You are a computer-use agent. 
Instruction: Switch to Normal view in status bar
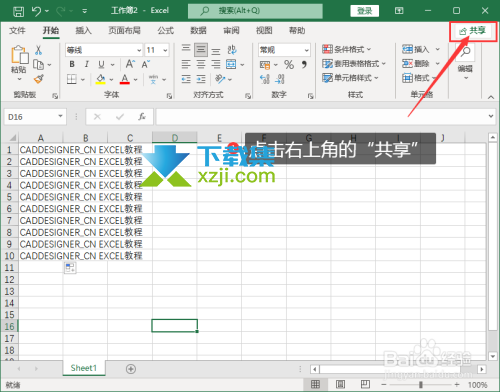[315, 384]
